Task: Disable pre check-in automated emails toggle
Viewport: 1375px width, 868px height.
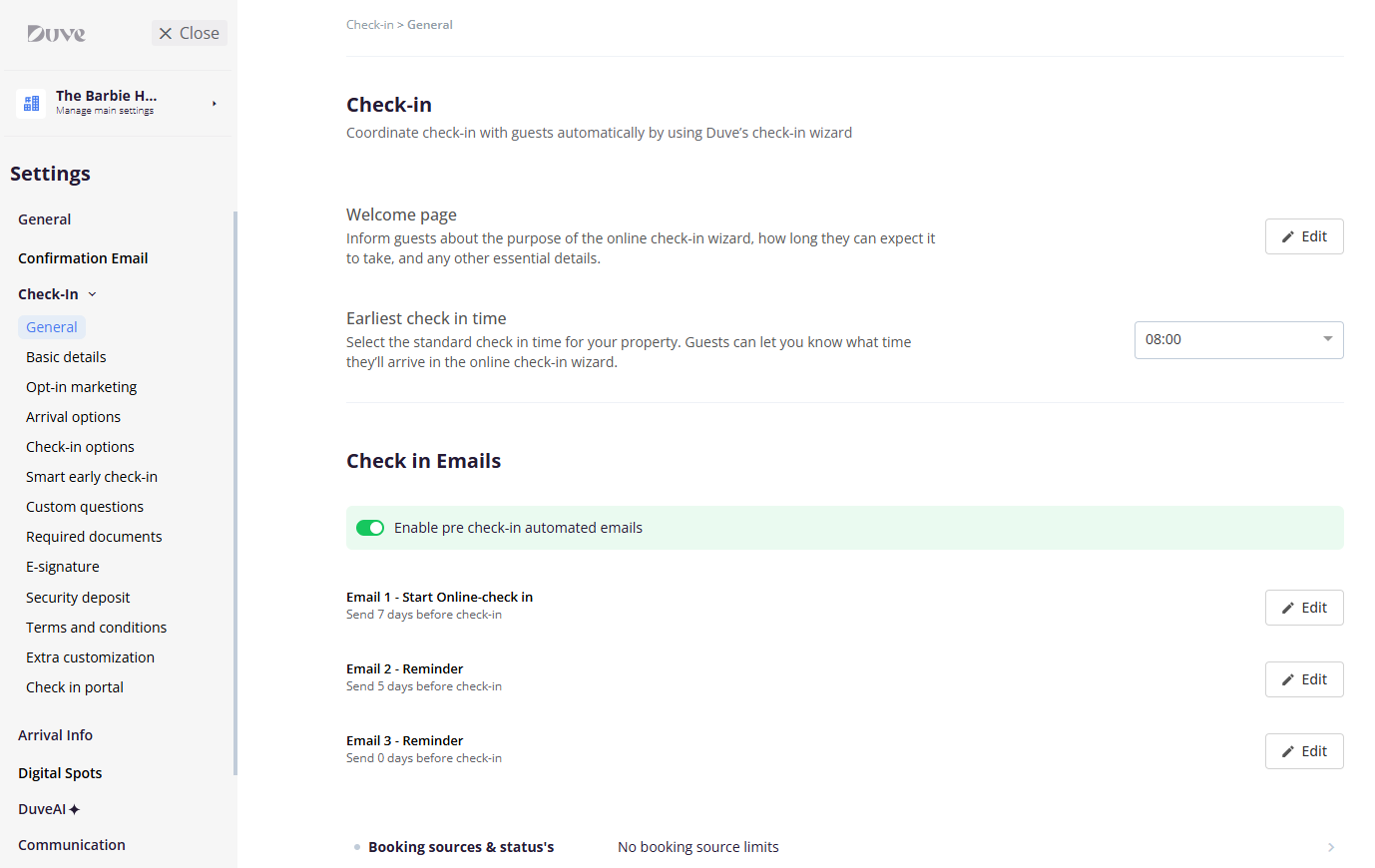Action: 370,528
